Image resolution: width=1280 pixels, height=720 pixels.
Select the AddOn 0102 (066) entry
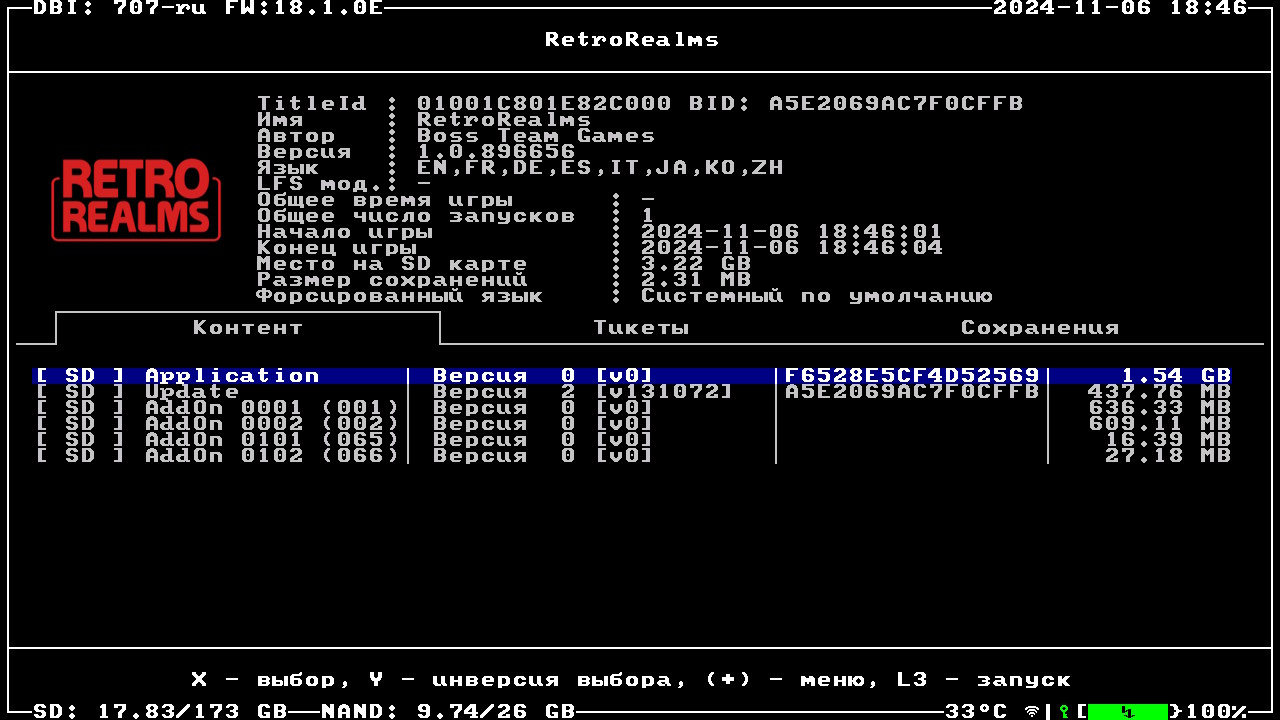coord(271,456)
